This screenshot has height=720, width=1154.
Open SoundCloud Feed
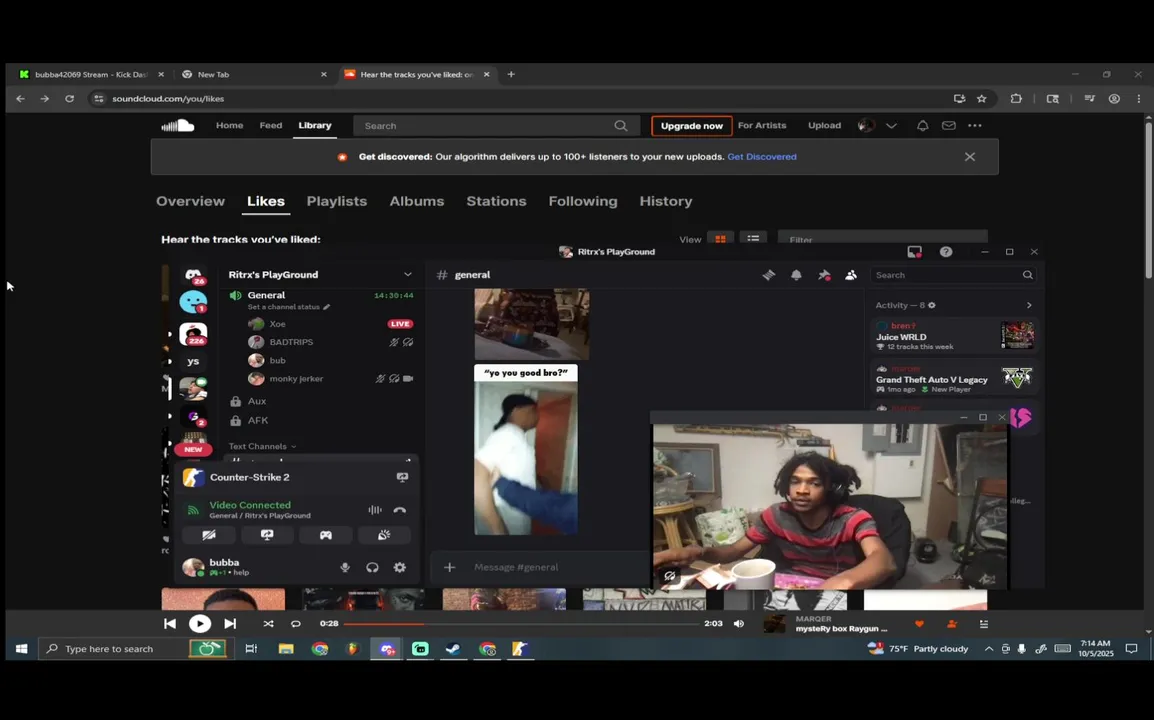point(271,125)
